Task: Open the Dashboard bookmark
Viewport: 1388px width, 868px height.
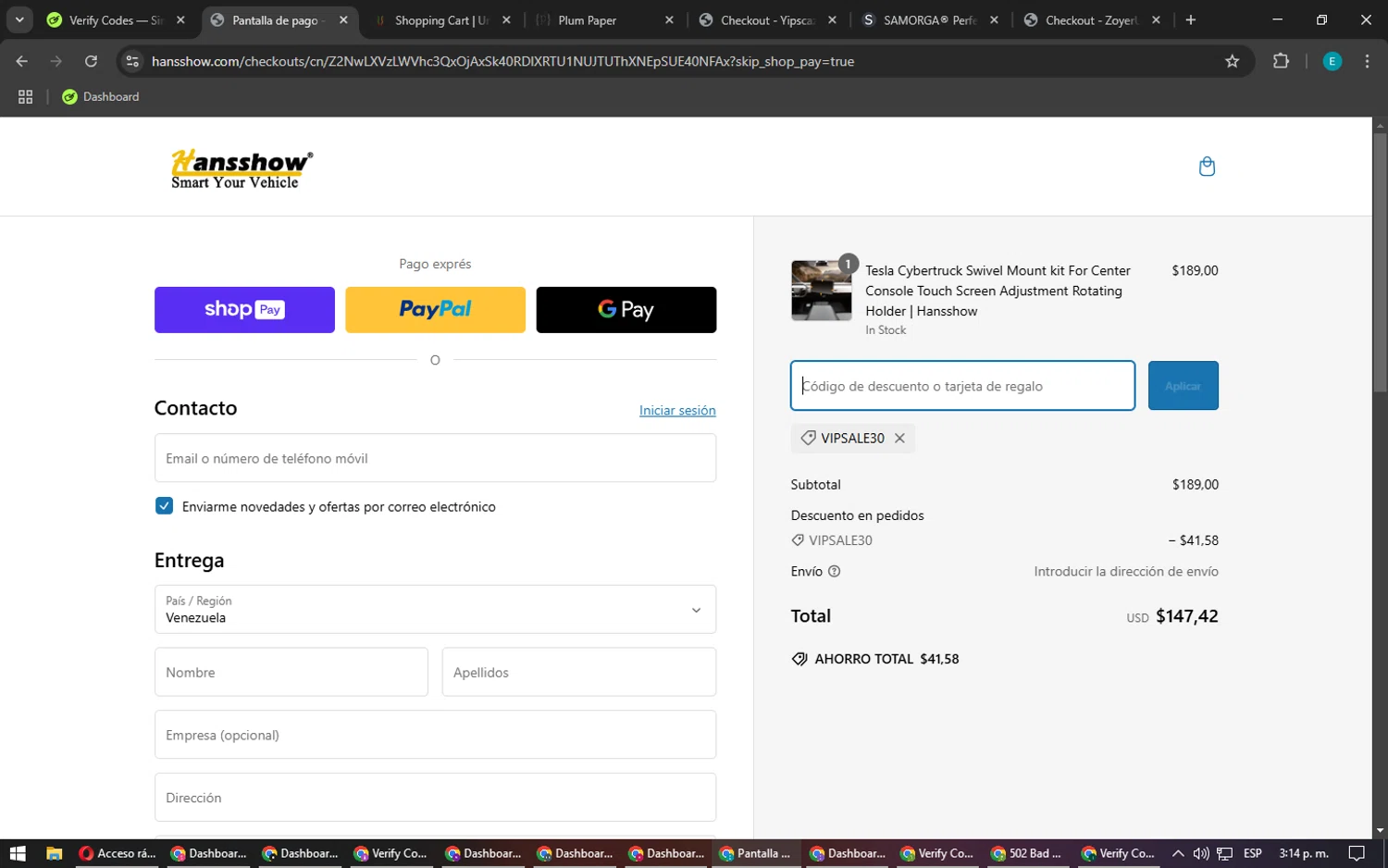Action: [100, 97]
